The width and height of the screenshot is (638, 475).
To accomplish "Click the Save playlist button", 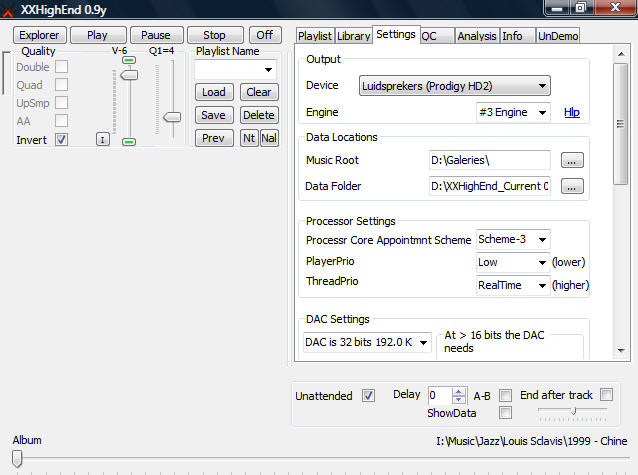I will 214,115.
